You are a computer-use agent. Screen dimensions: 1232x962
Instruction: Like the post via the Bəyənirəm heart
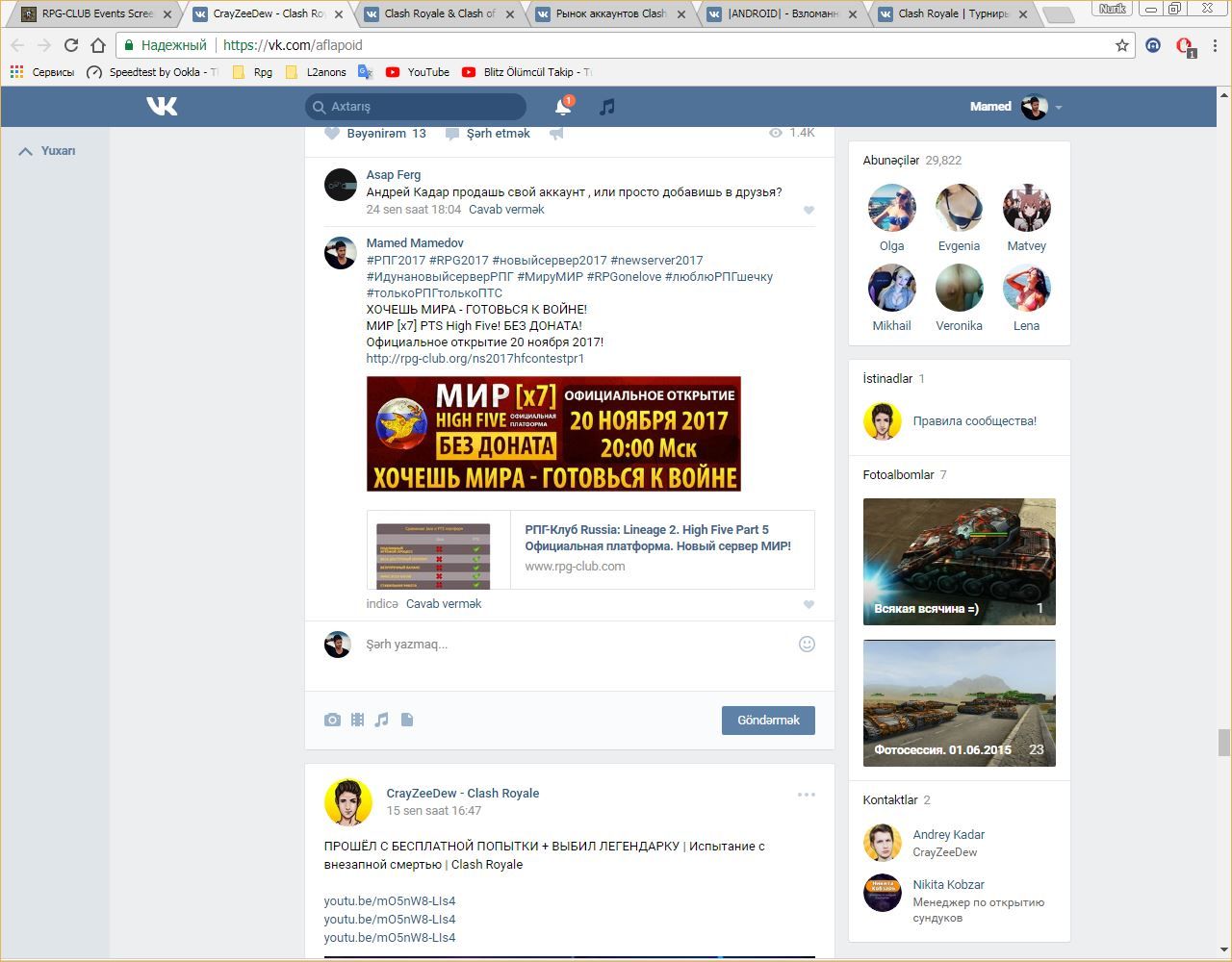pos(332,134)
